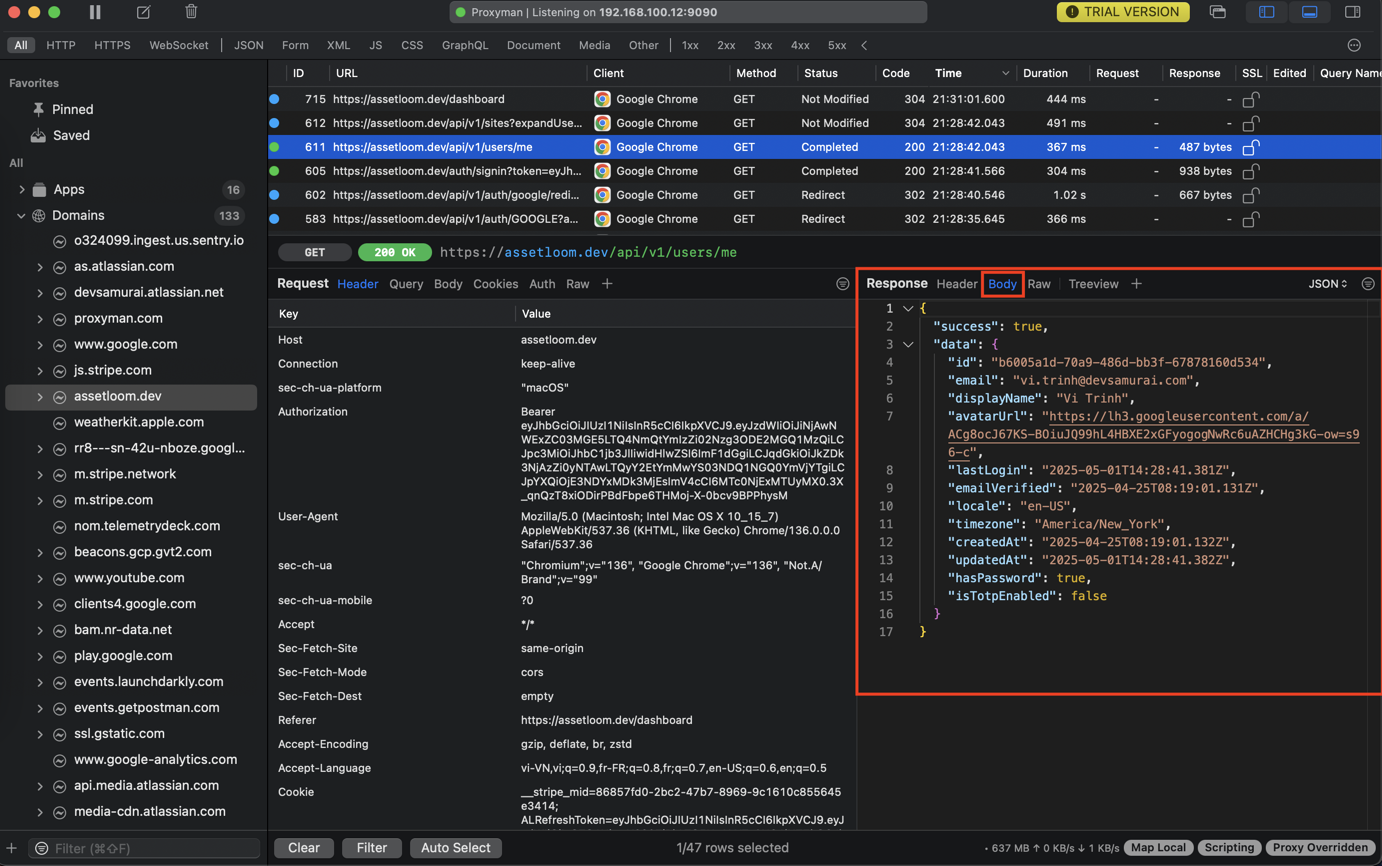
Task: Toggle the 4xx status filter
Action: pos(800,45)
